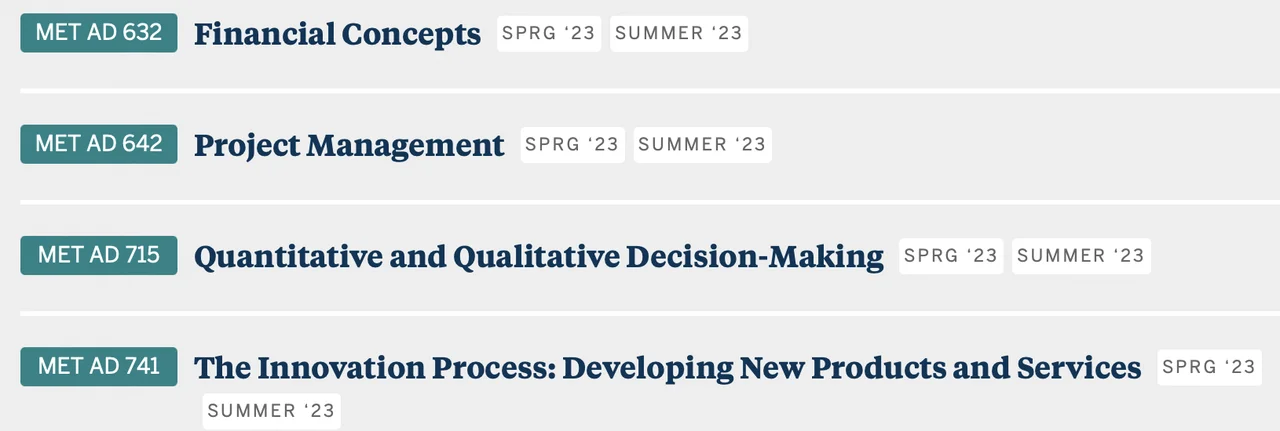Open Quantitative and Qualitative Decision-Making course
This screenshot has width=1280, height=431.
[538, 257]
